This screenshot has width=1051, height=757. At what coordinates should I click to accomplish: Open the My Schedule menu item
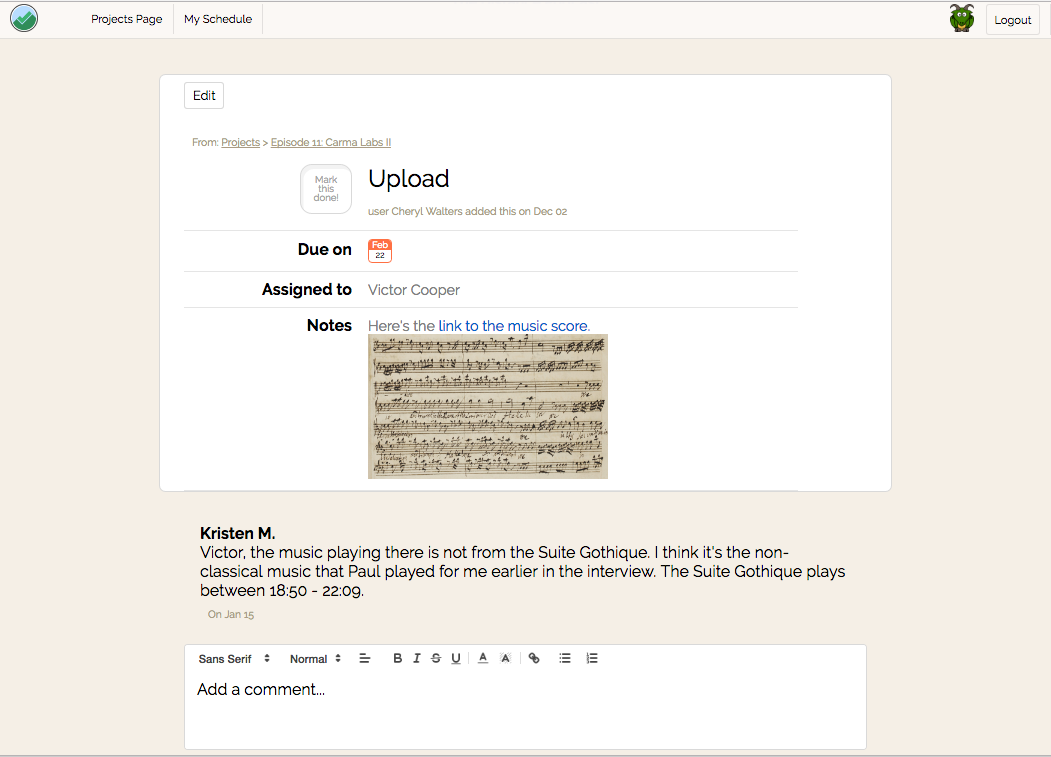(218, 19)
